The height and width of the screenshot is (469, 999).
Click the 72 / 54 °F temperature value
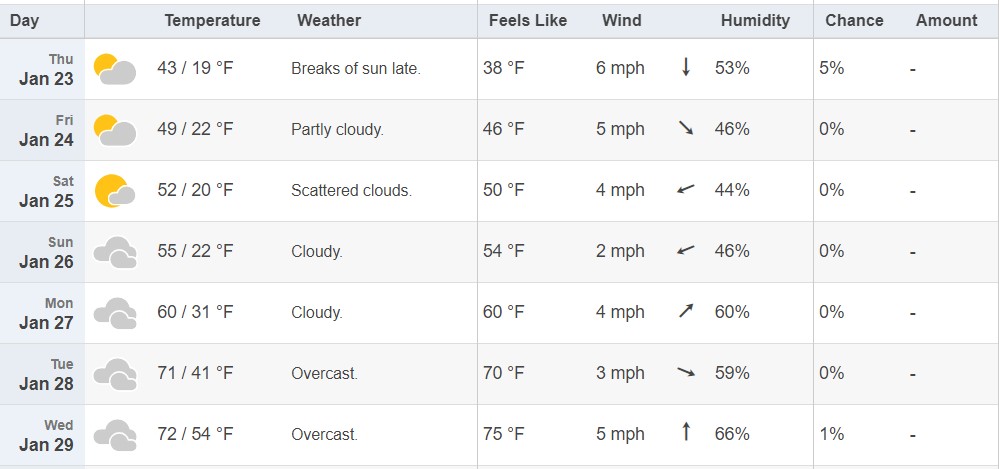click(195, 434)
